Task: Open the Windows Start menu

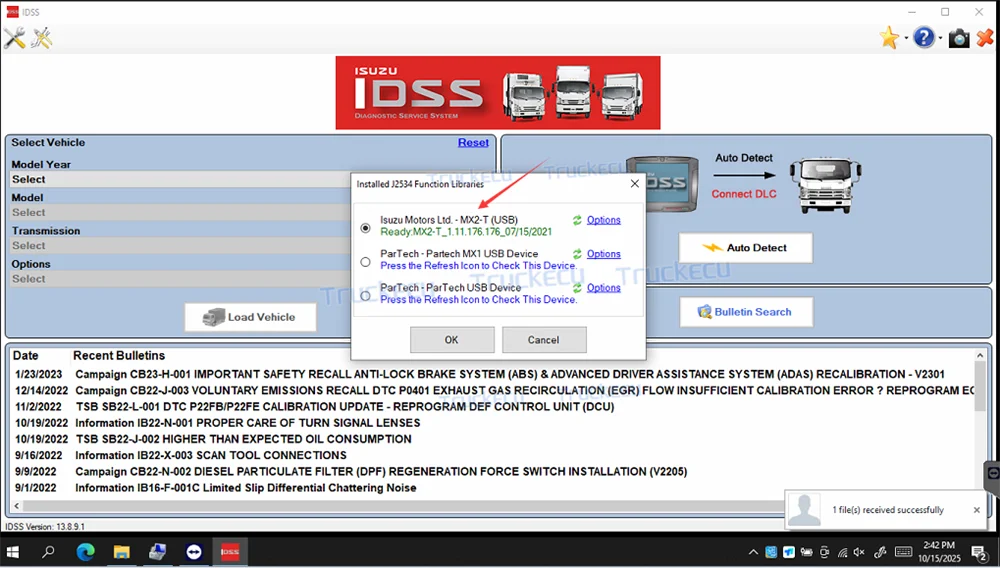Action: pyautogui.click(x=13, y=552)
